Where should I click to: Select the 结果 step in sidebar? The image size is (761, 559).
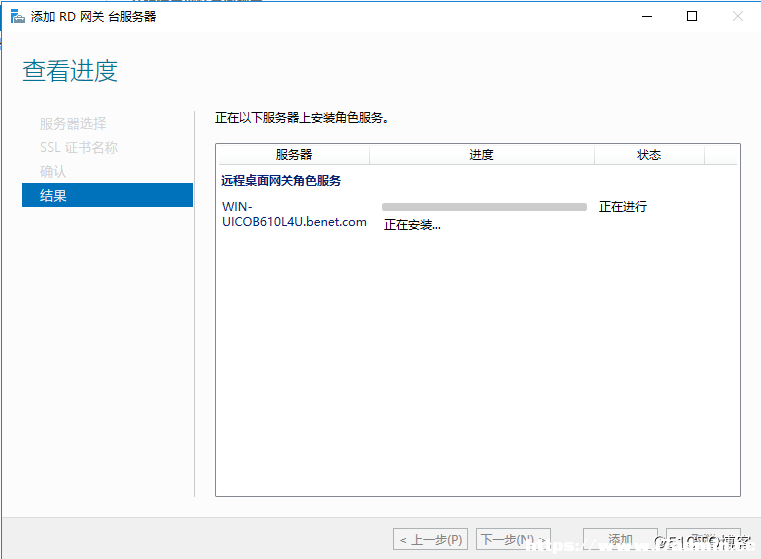click(107, 195)
